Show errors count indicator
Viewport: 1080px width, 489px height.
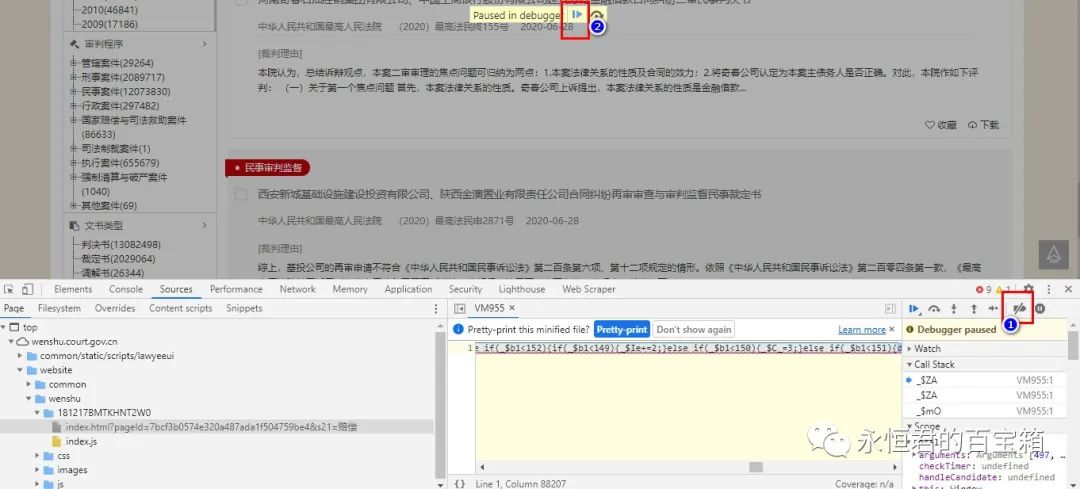984,289
